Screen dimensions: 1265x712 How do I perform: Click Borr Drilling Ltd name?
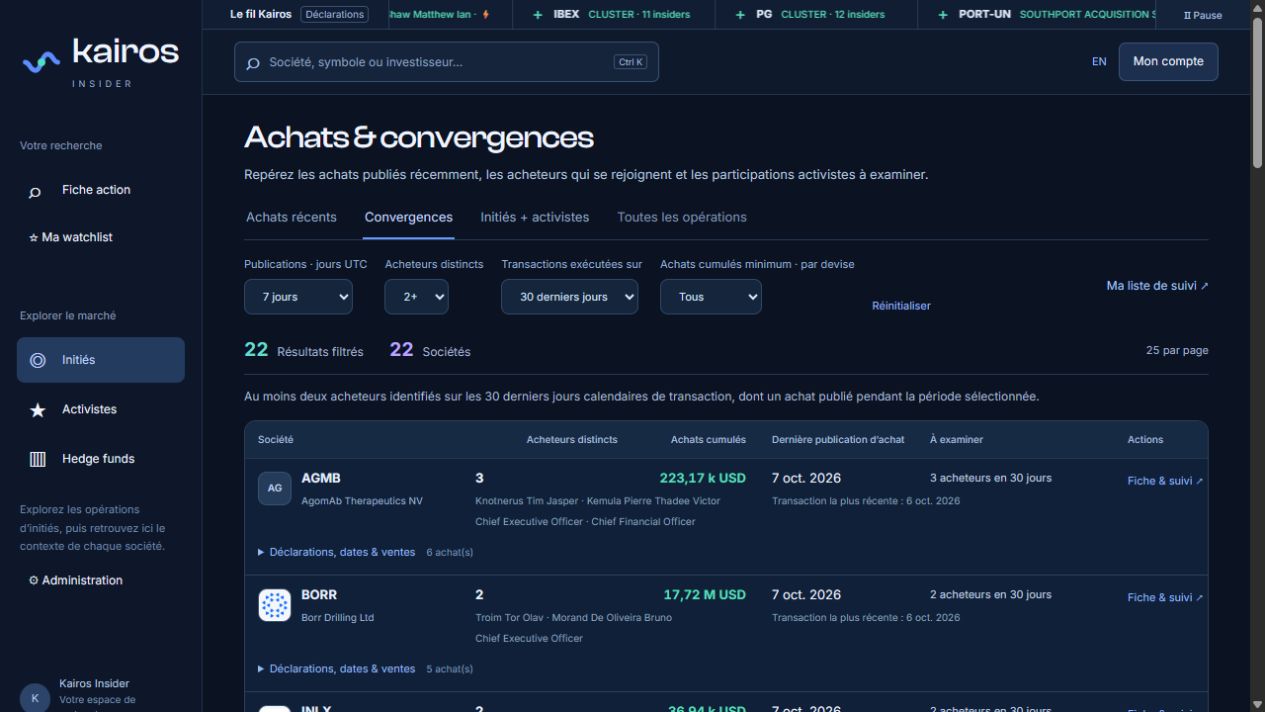click(x=337, y=618)
